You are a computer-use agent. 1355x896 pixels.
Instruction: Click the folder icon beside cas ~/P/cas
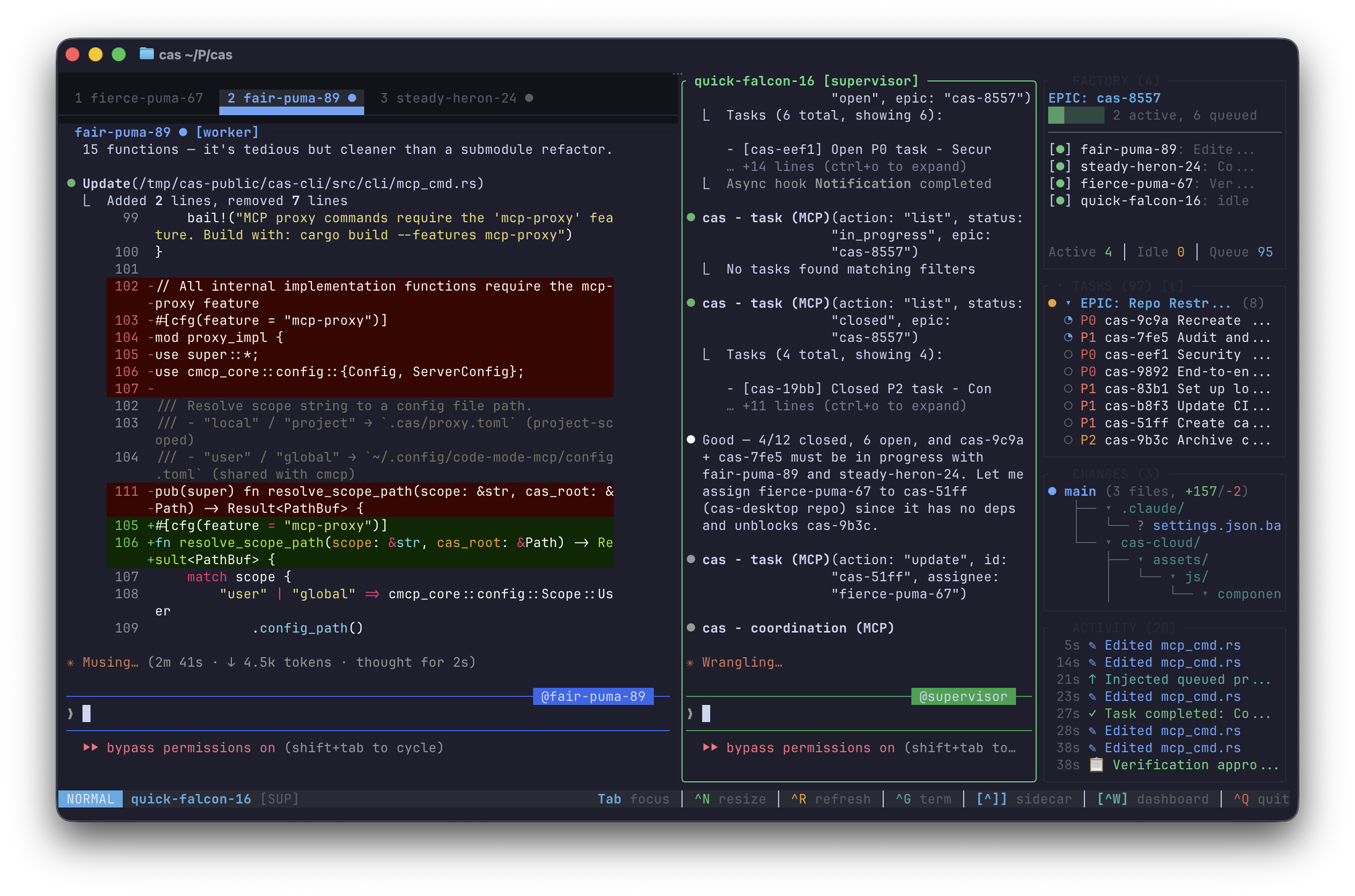click(x=147, y=54)
